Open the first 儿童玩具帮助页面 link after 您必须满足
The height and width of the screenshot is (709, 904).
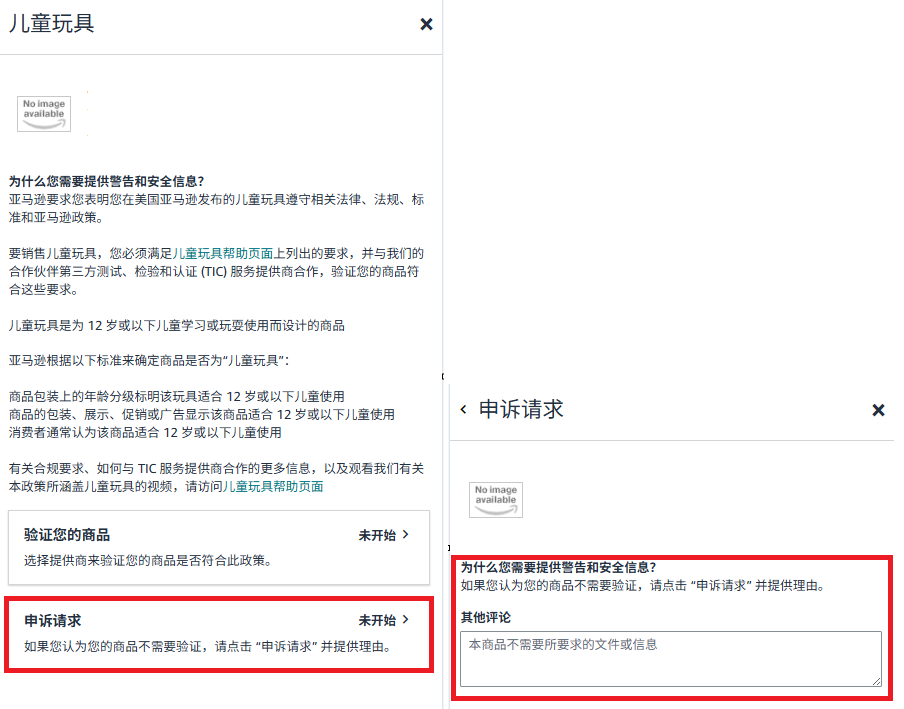tap(223, 254)
